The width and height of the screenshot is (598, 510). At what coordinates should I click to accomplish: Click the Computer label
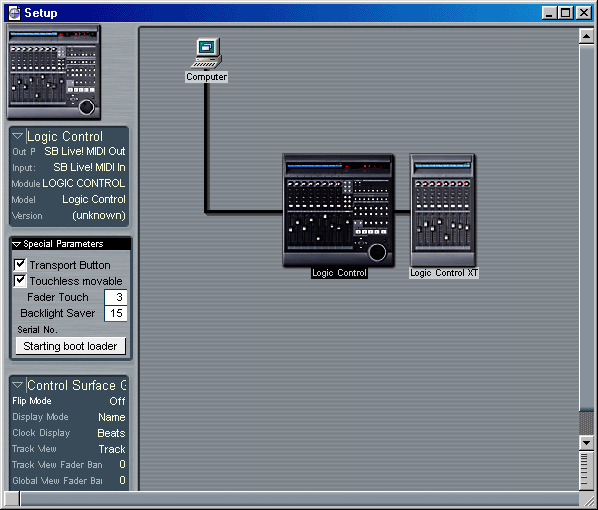click(x=206, y=77)
